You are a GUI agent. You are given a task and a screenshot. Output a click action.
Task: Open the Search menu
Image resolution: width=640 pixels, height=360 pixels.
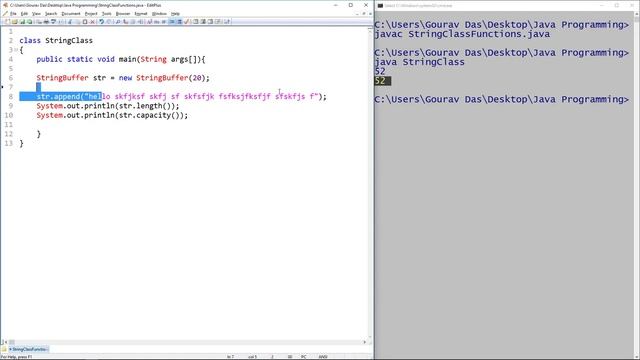51,13
